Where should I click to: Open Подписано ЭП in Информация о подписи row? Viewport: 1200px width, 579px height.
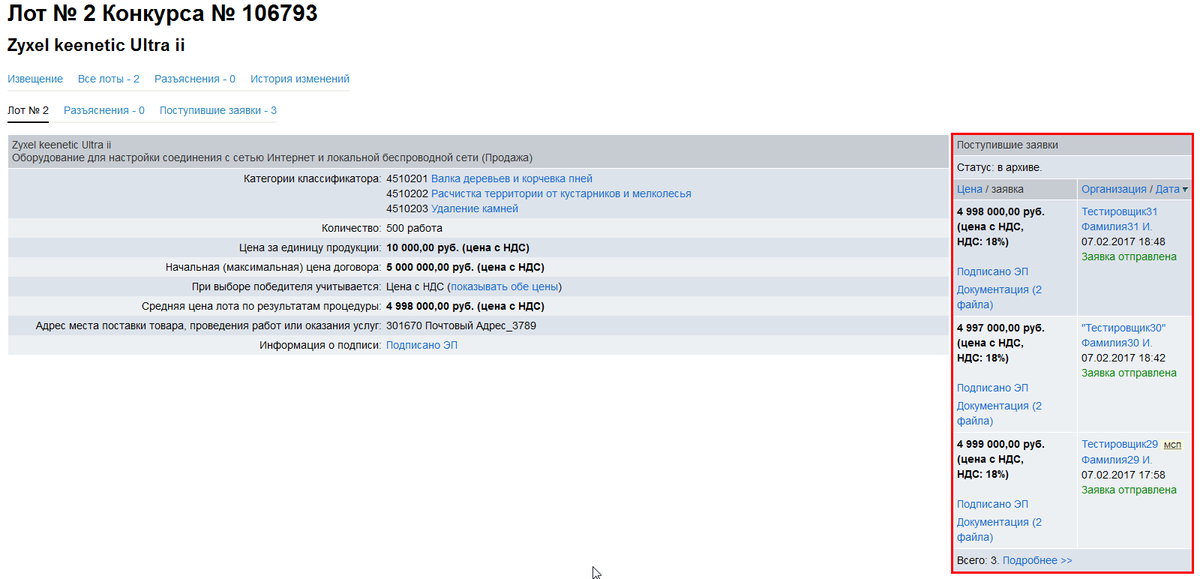click(421, 345)
